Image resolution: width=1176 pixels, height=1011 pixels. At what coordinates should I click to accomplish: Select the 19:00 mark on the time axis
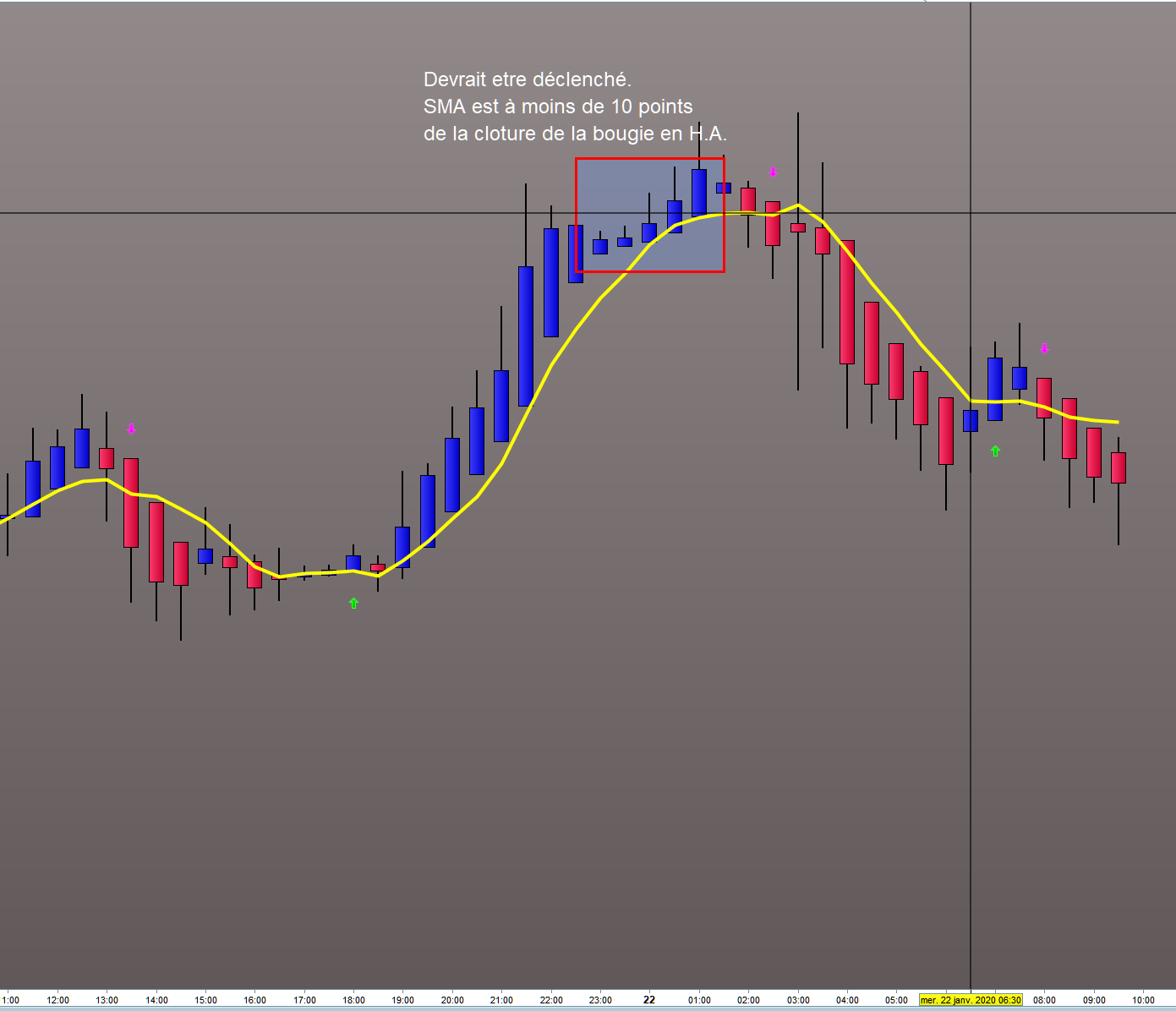point(402,1000)
